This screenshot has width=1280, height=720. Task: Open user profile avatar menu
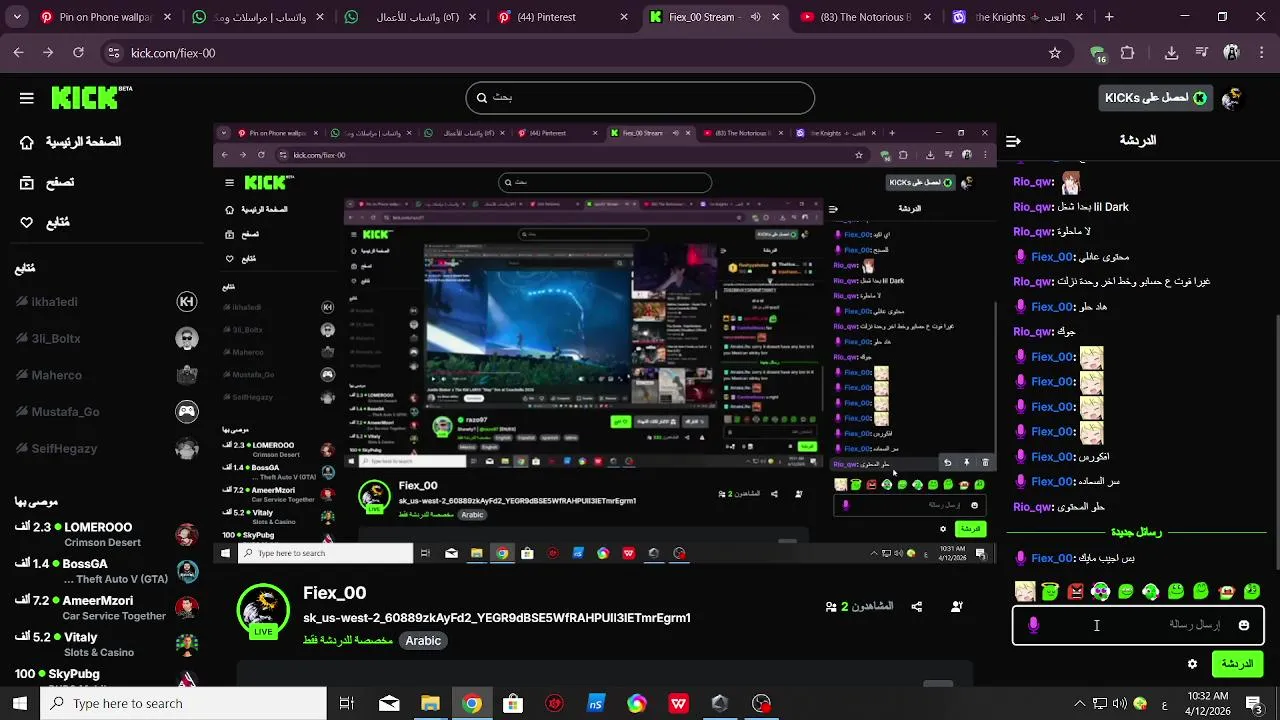click(x=1232, y=97)
